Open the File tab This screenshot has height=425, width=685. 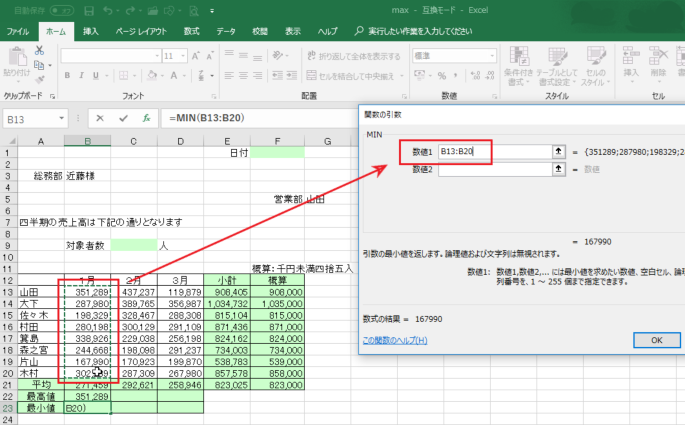17,31
